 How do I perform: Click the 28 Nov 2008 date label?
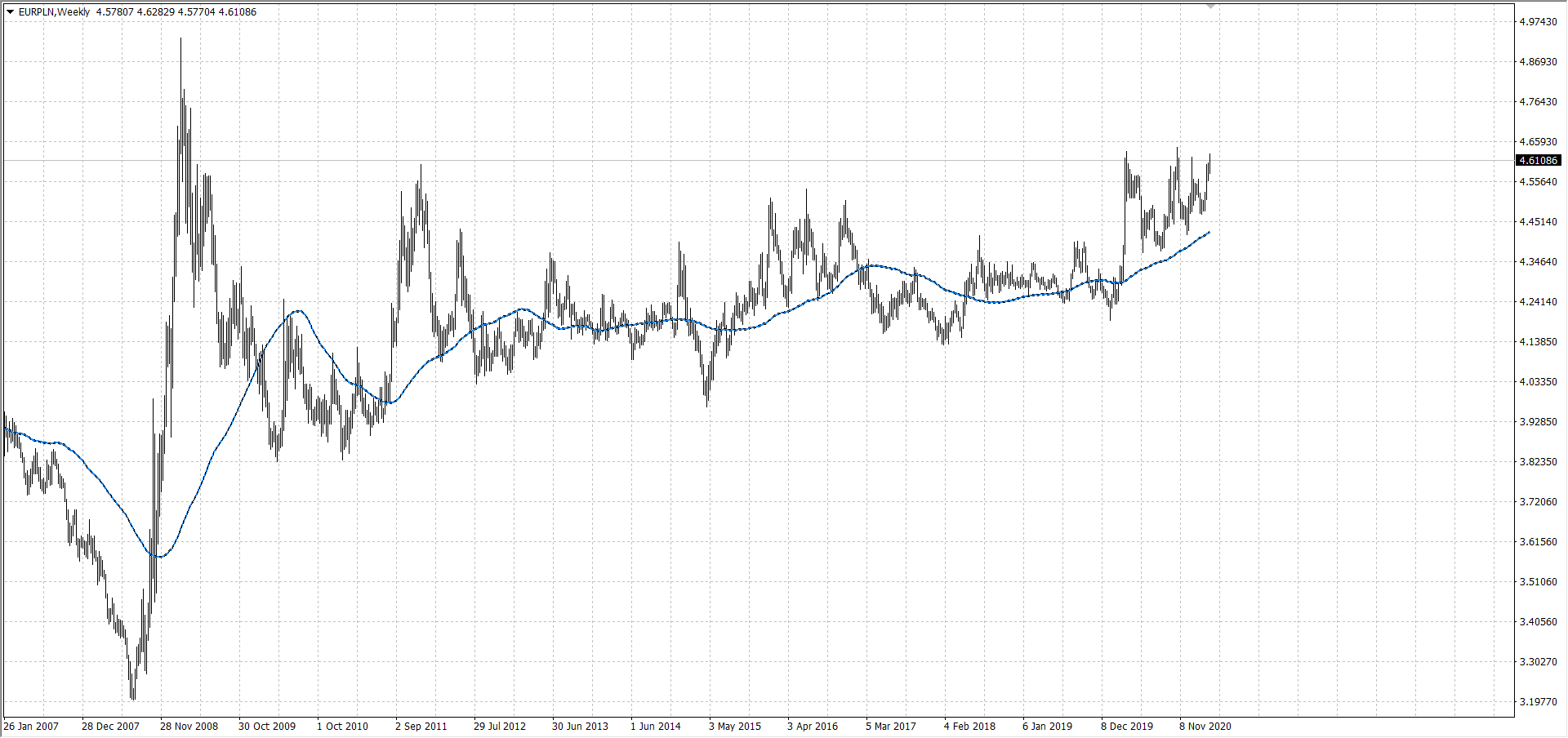[189, 727]
